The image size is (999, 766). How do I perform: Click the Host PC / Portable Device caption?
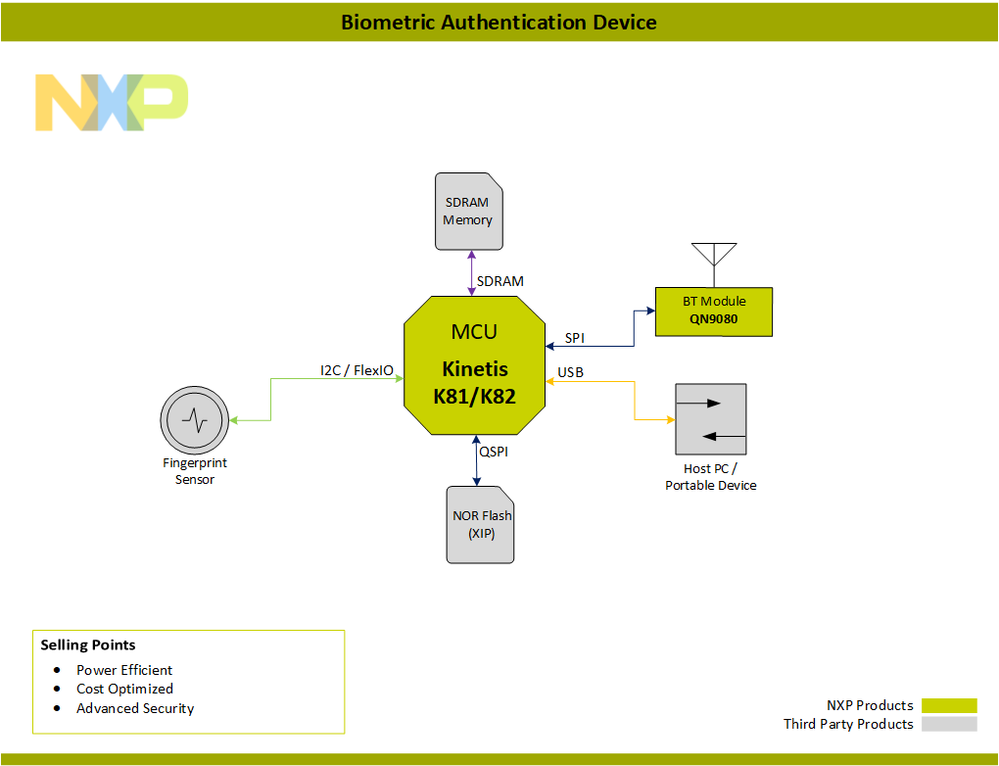pos(710,477)
